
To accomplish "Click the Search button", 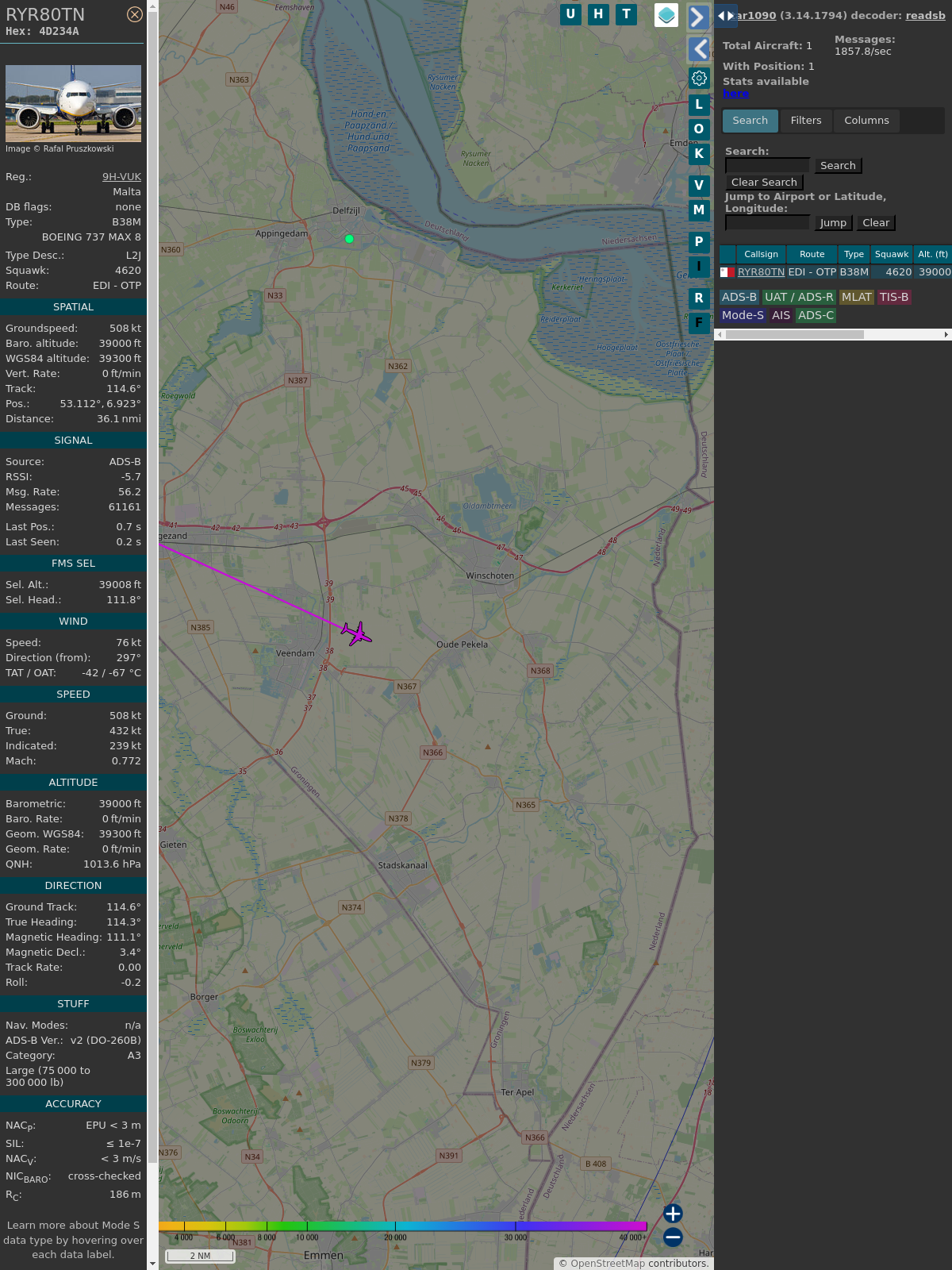I will (x=838, y=165).
